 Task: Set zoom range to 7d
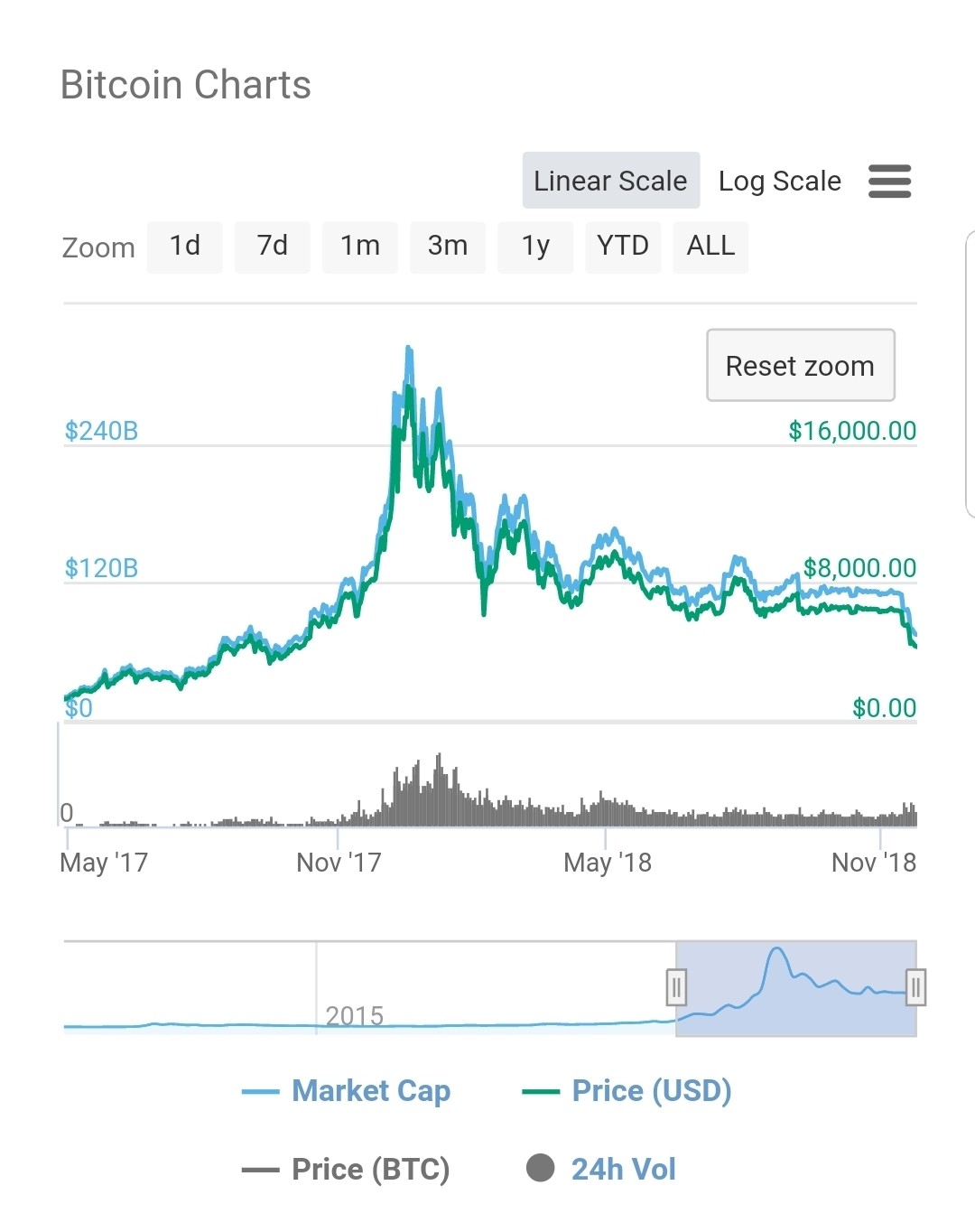[273, 247]
